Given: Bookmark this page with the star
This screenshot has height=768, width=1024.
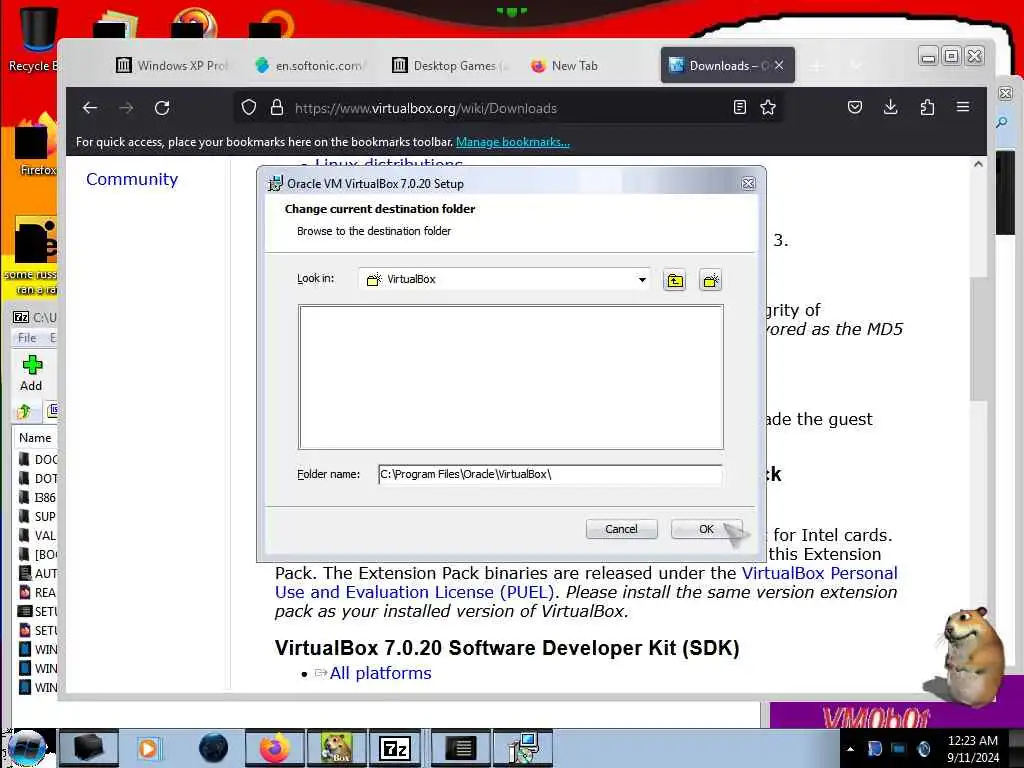Looking at the screenshot, I should point(768,108).
